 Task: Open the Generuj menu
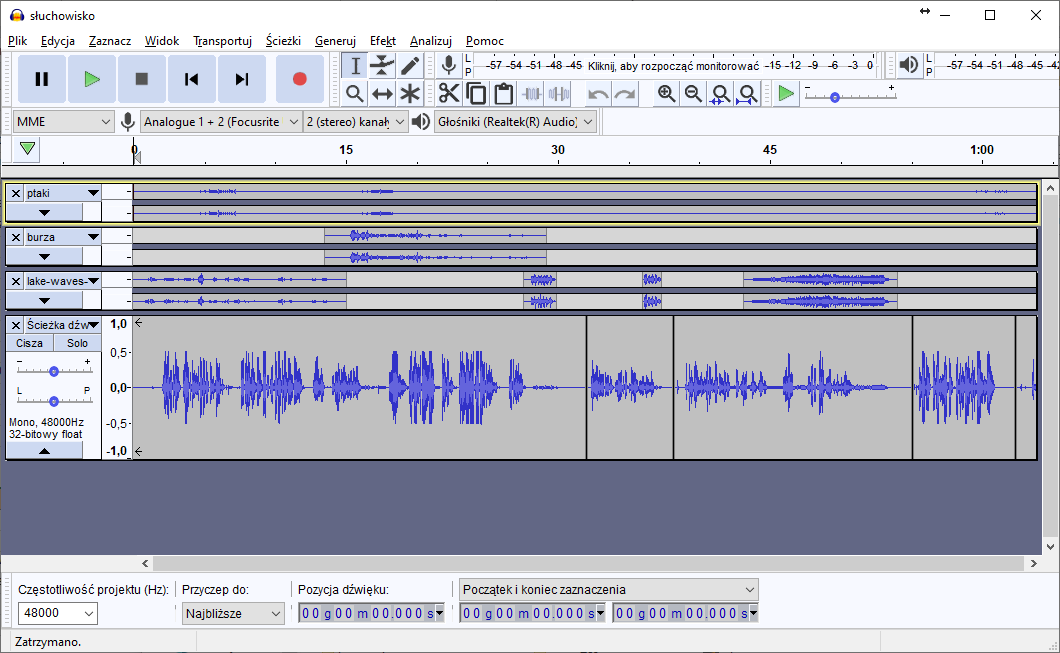tap(335, 41)
